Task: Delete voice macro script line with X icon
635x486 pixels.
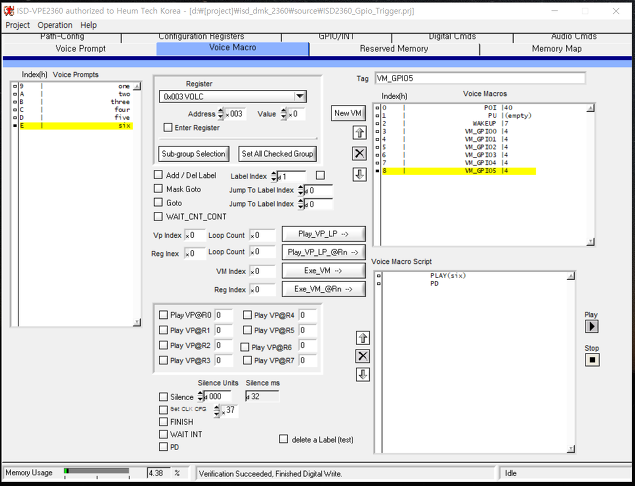Action: click(x=362, y=356)
